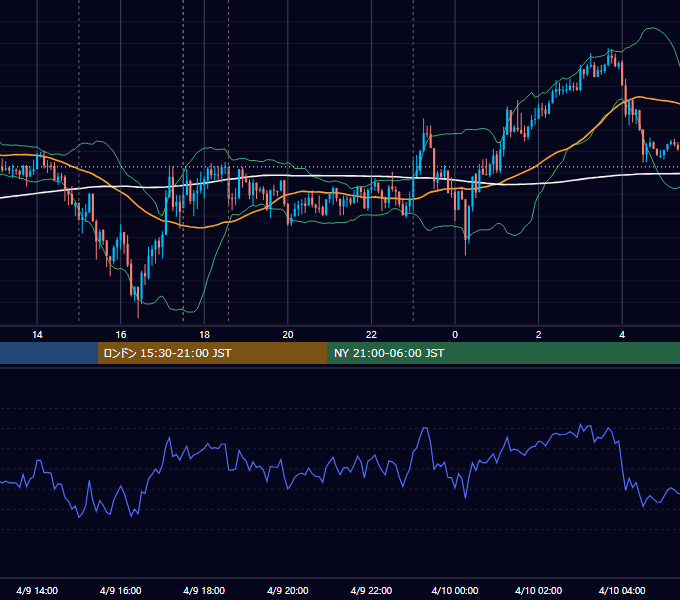
Task: Click the 0 hour label on price chart axis
Action: coord(455,335)
